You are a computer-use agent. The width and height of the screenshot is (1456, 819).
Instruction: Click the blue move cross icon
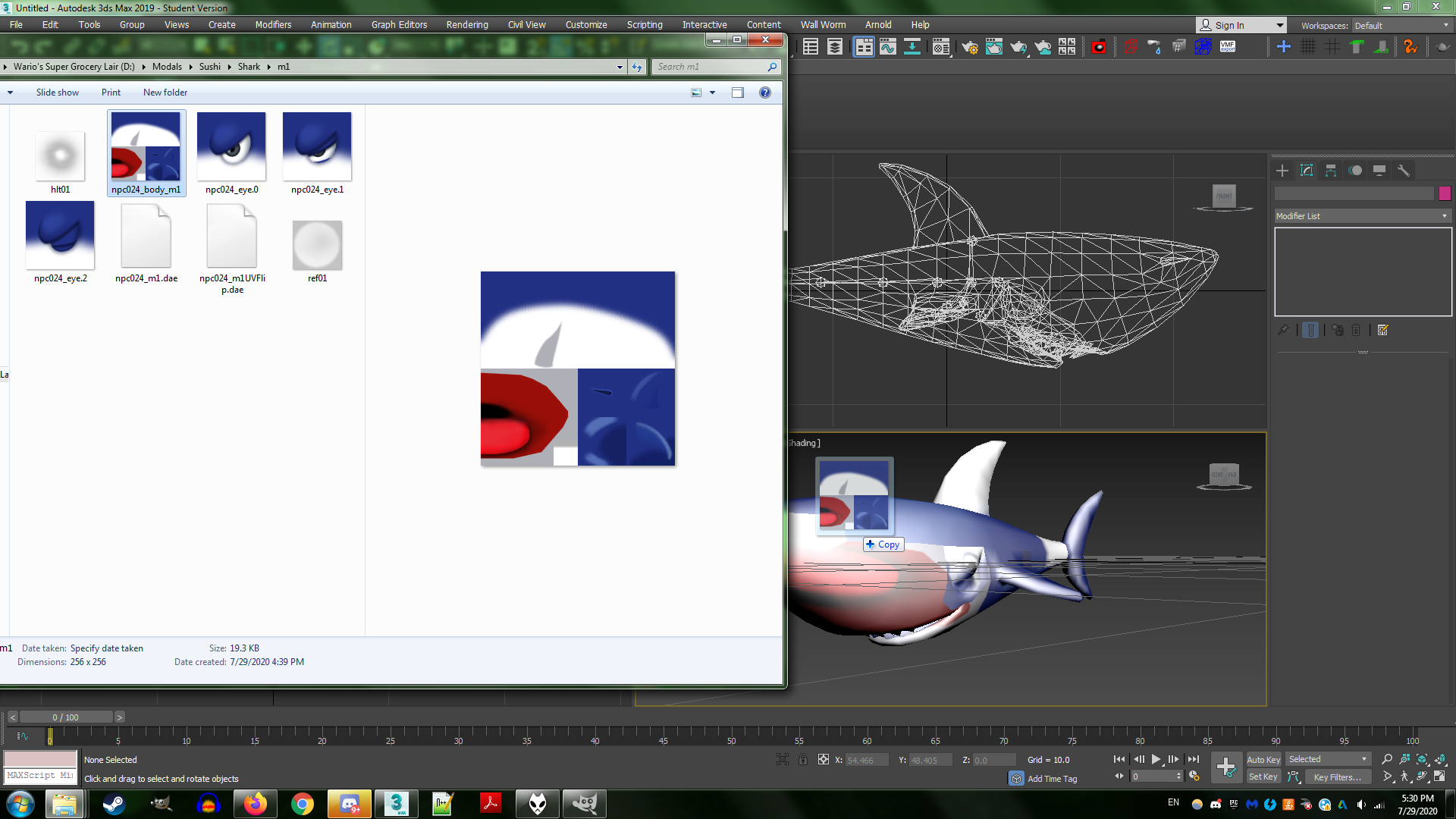[x=1284, y=47]
